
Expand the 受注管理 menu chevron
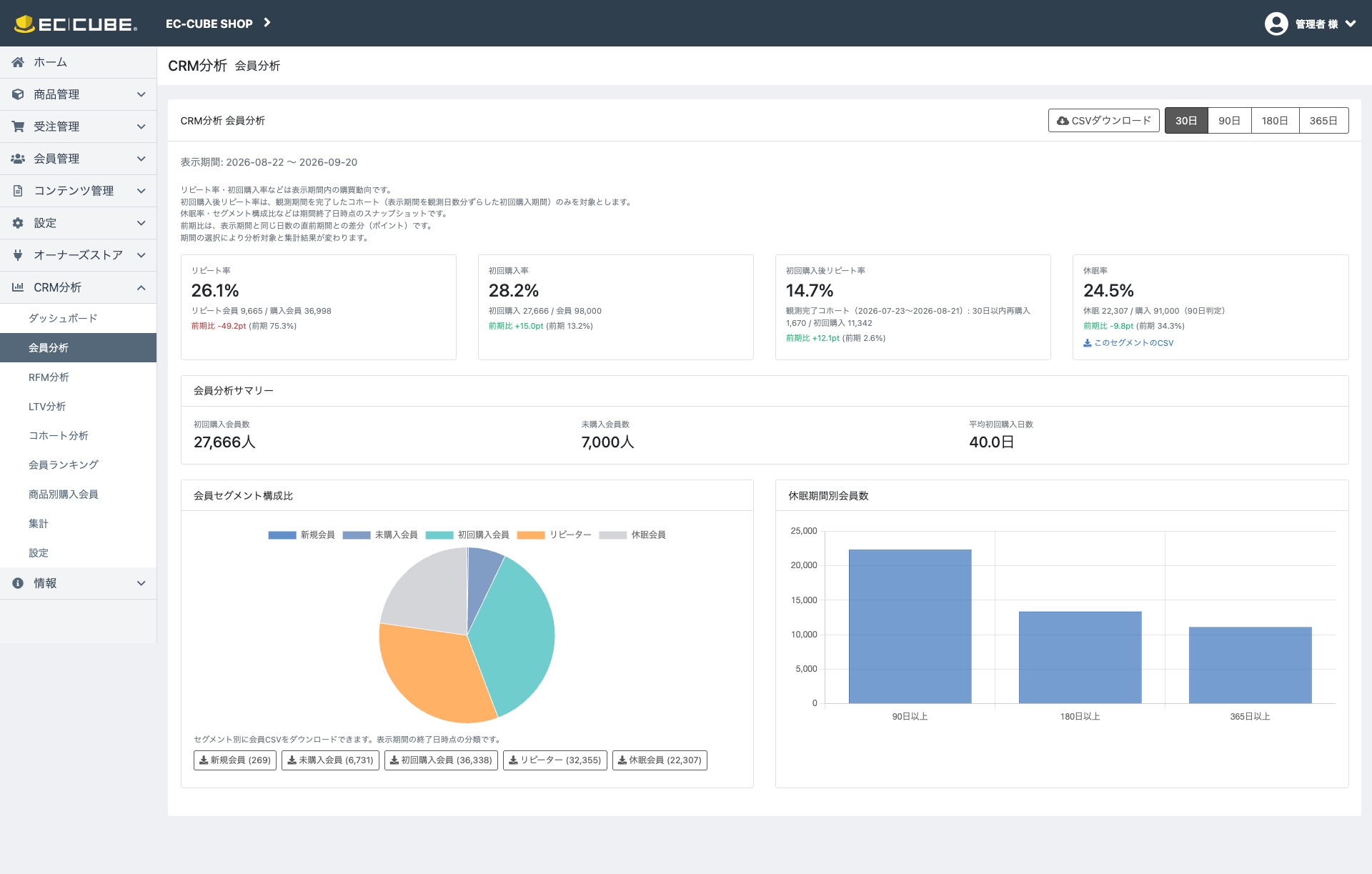tap(141, 126)
